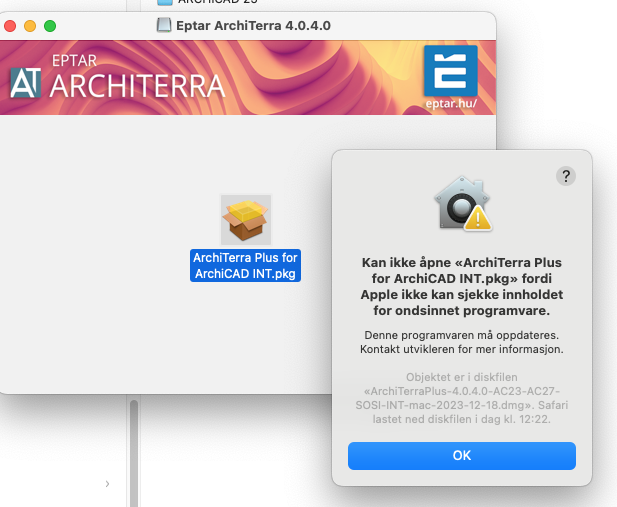
Task: Select the ArchiTerra Plus for ArchiCAD INT.pkg filename label
Action: click(245, 266)
